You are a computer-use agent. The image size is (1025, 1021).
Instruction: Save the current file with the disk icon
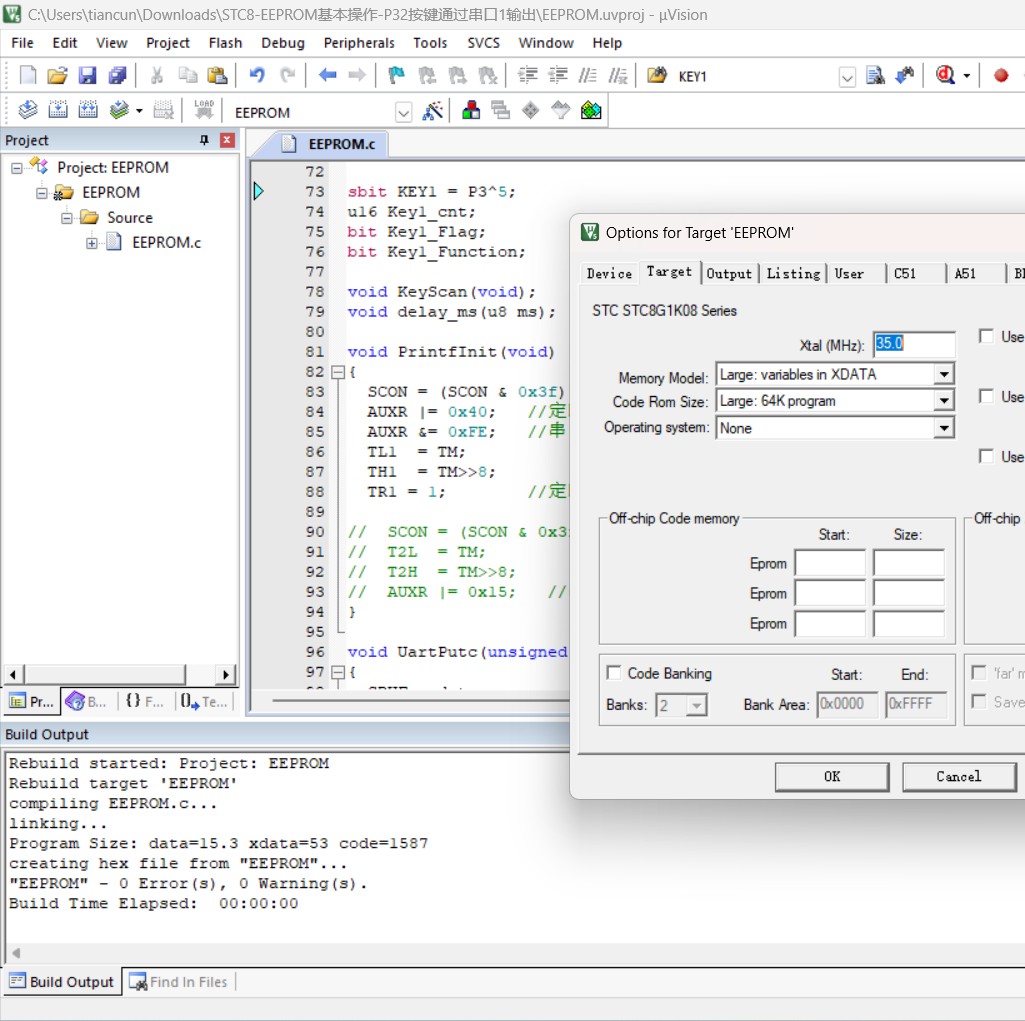tap(87, 75)
